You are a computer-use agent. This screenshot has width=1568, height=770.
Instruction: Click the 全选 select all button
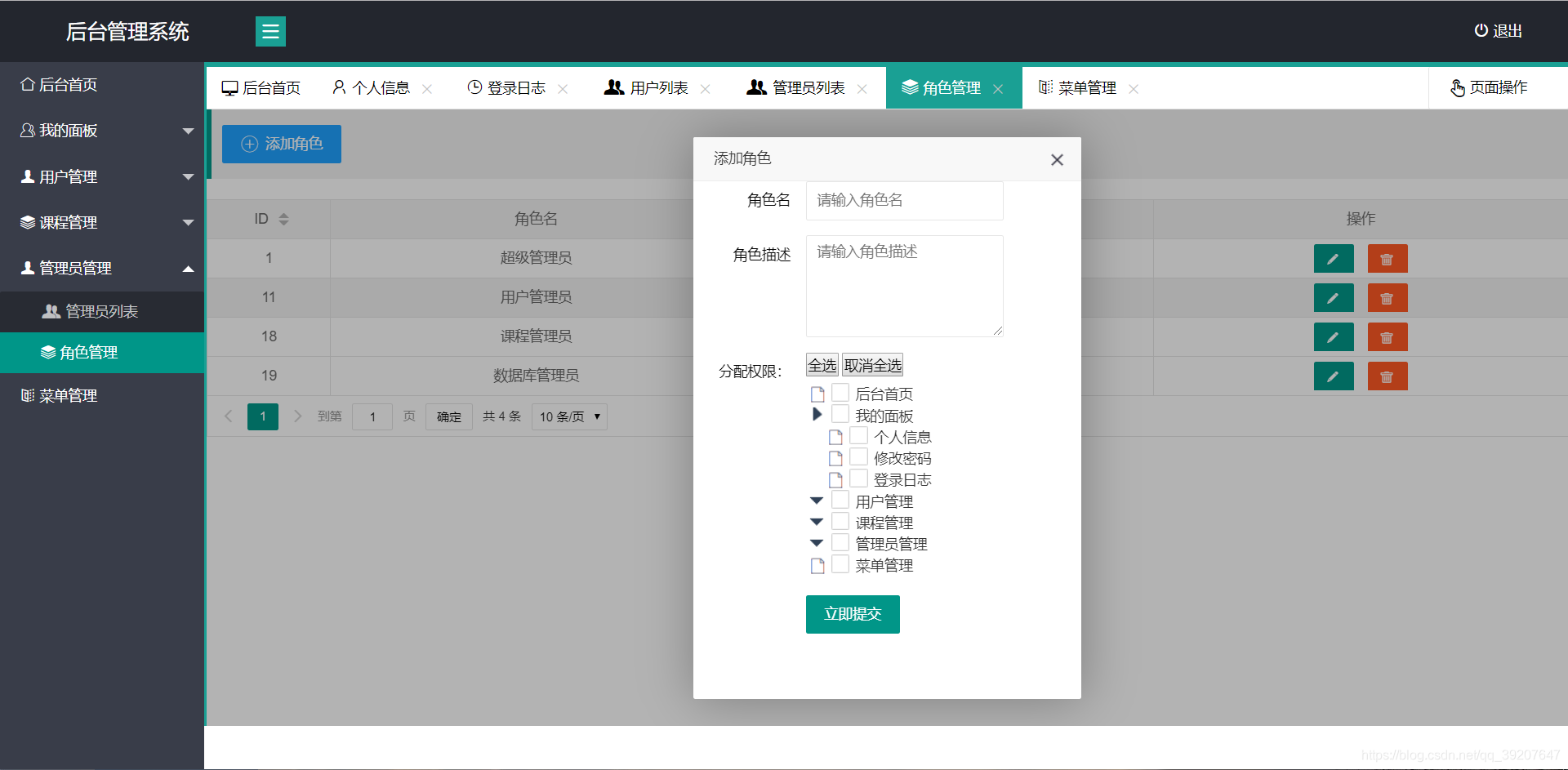pyautogui.click(x=822, y=365)
